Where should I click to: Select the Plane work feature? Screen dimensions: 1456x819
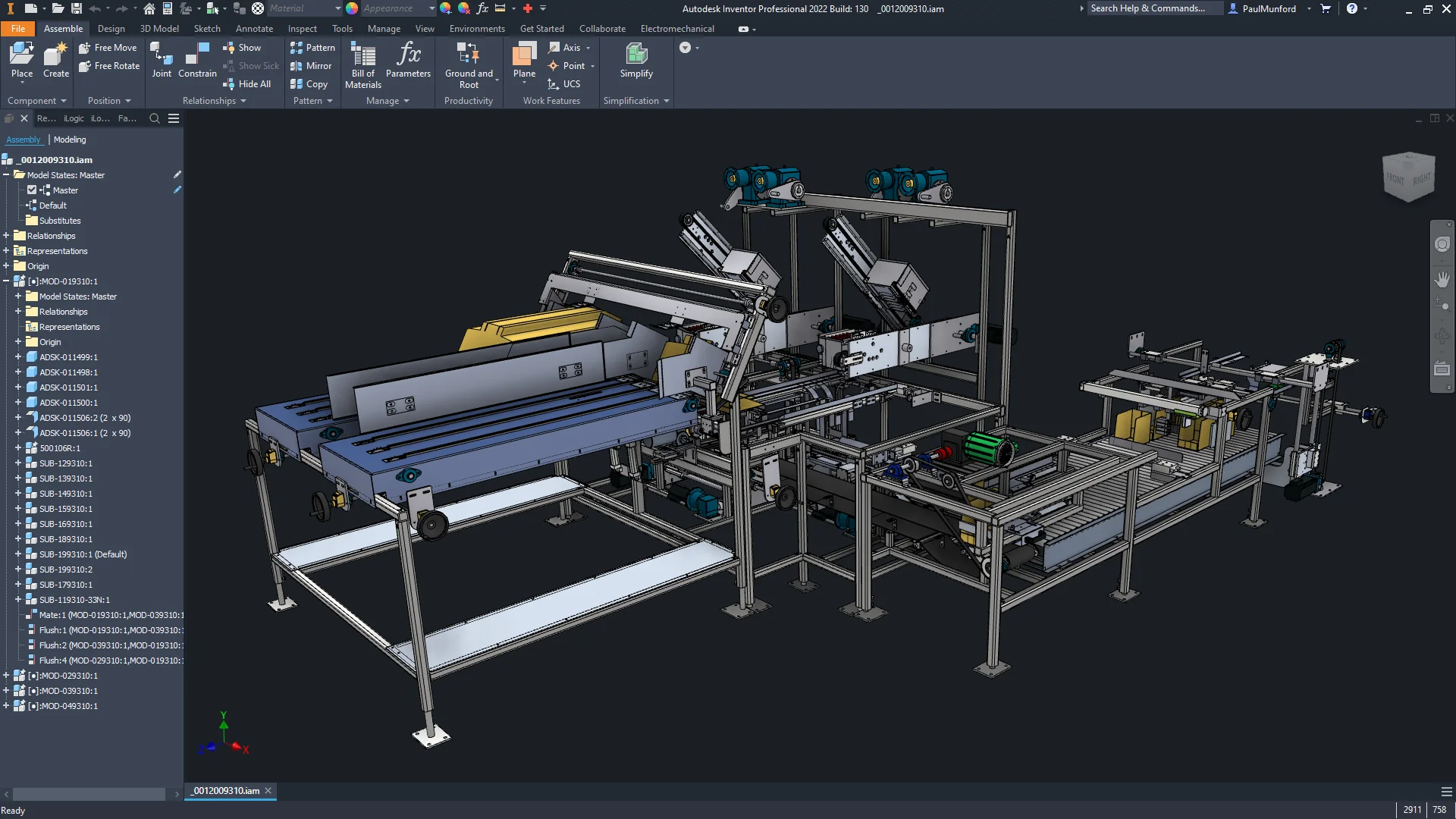pyautogui.click(x=524, y=59)
